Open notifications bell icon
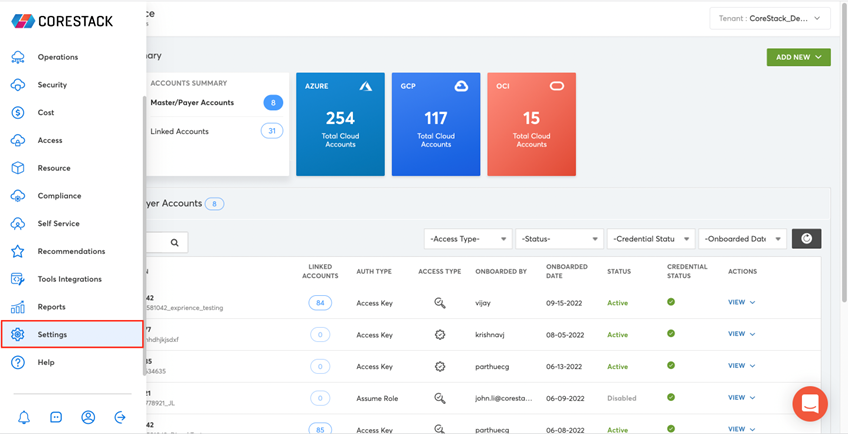The height and width of the screenshot is (434, 848). pyautogui.click(x=24, y=417)
